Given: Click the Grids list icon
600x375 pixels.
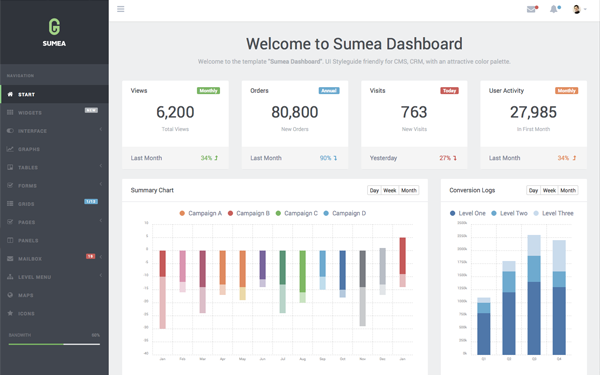Looking at the screenshot, I should click(10, 204).
